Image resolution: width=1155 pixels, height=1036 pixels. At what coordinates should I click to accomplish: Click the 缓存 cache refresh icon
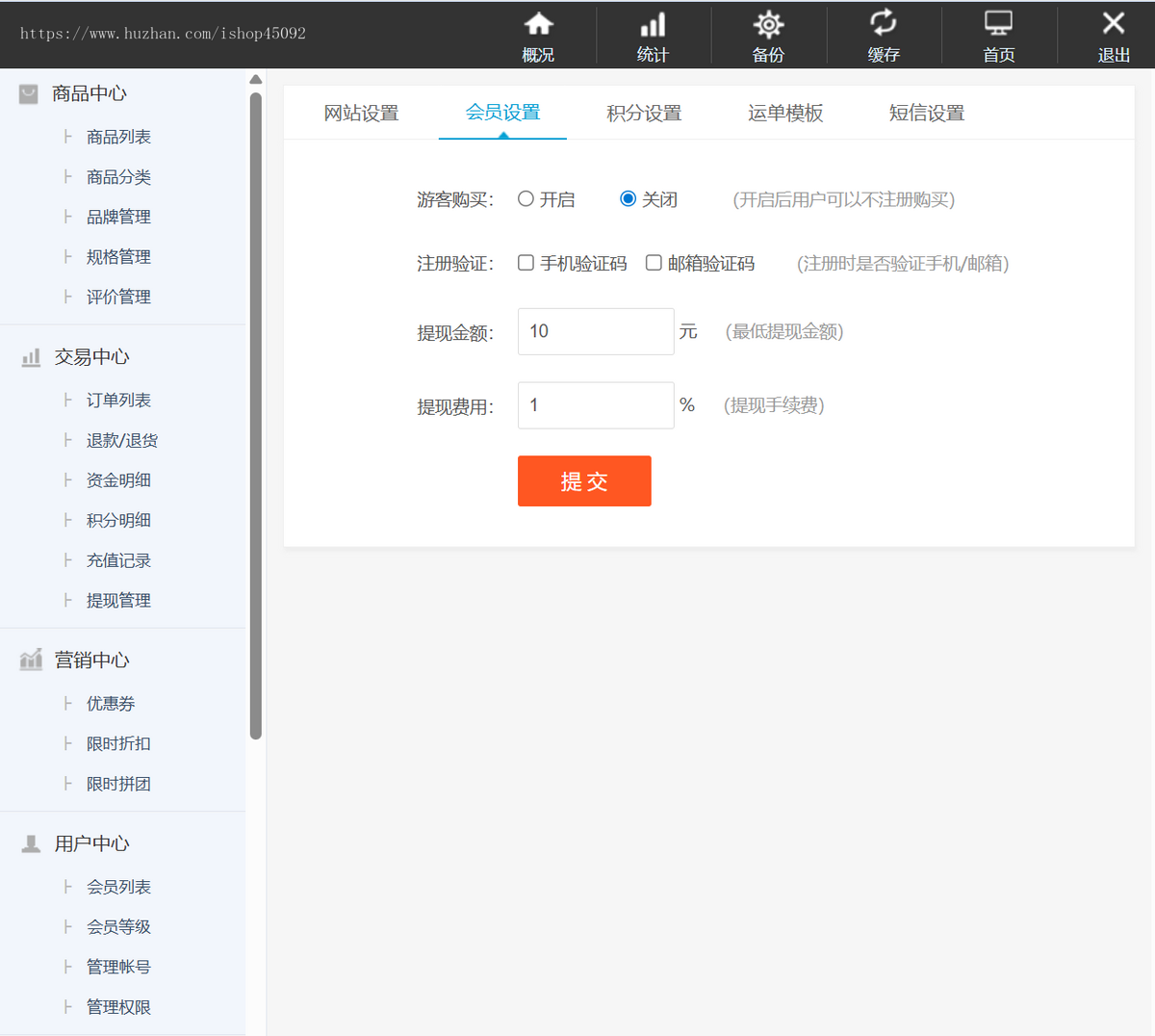[x=883, y=22]
